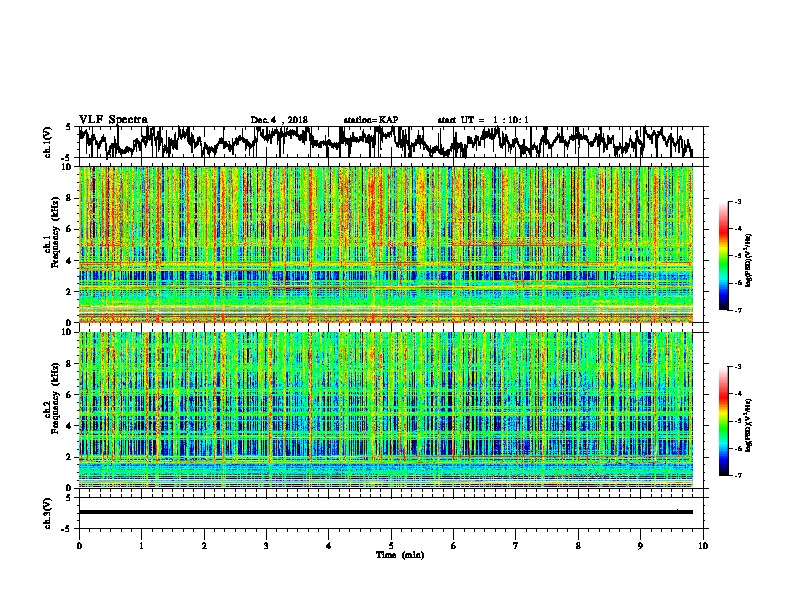The width and height of the screenshot is (792, 612).
Task: Click the "5" minute tick on time axis
Action: click(x=391, y=546)
